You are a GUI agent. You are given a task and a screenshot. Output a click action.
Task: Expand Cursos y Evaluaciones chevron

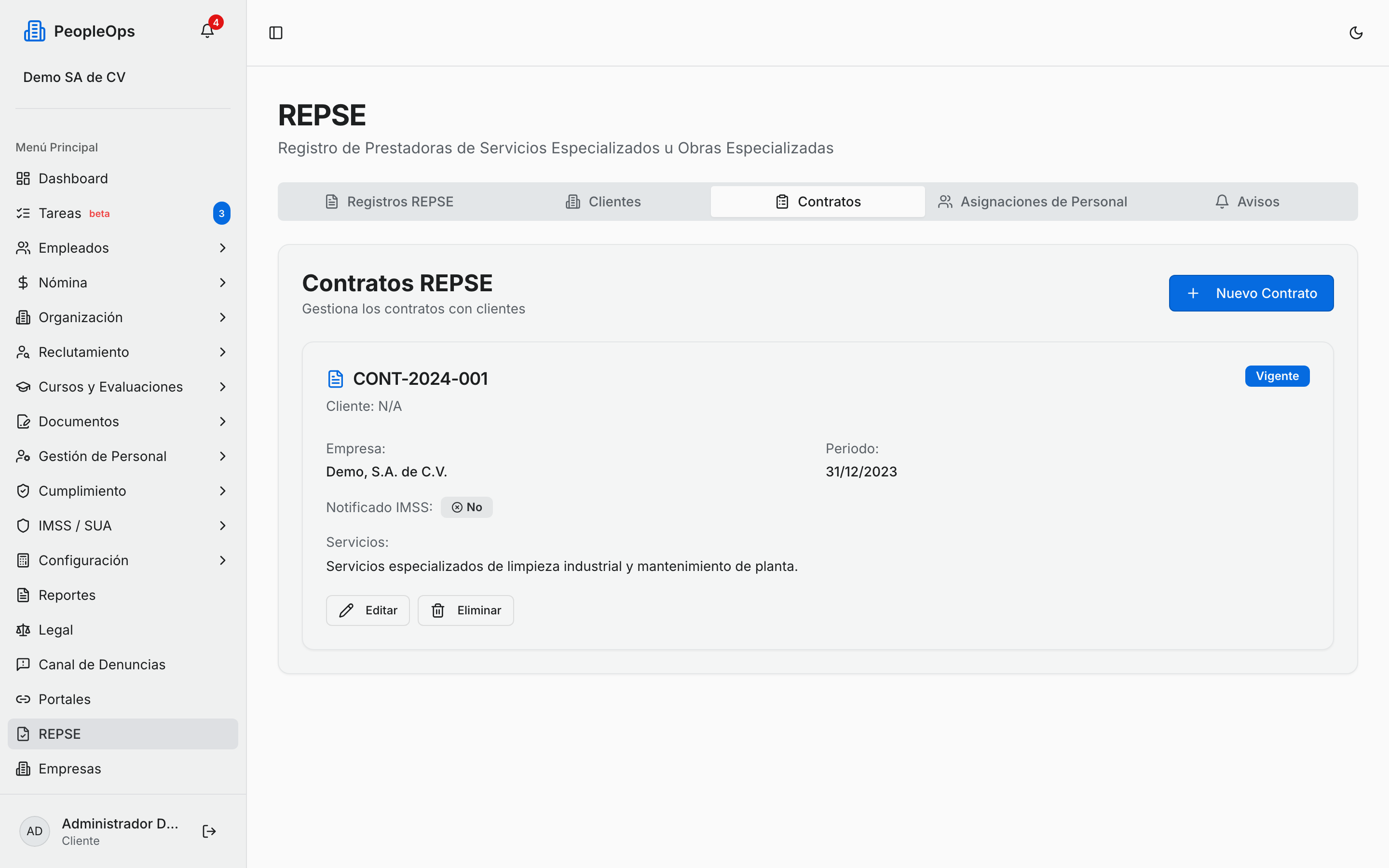coord(223,387)
